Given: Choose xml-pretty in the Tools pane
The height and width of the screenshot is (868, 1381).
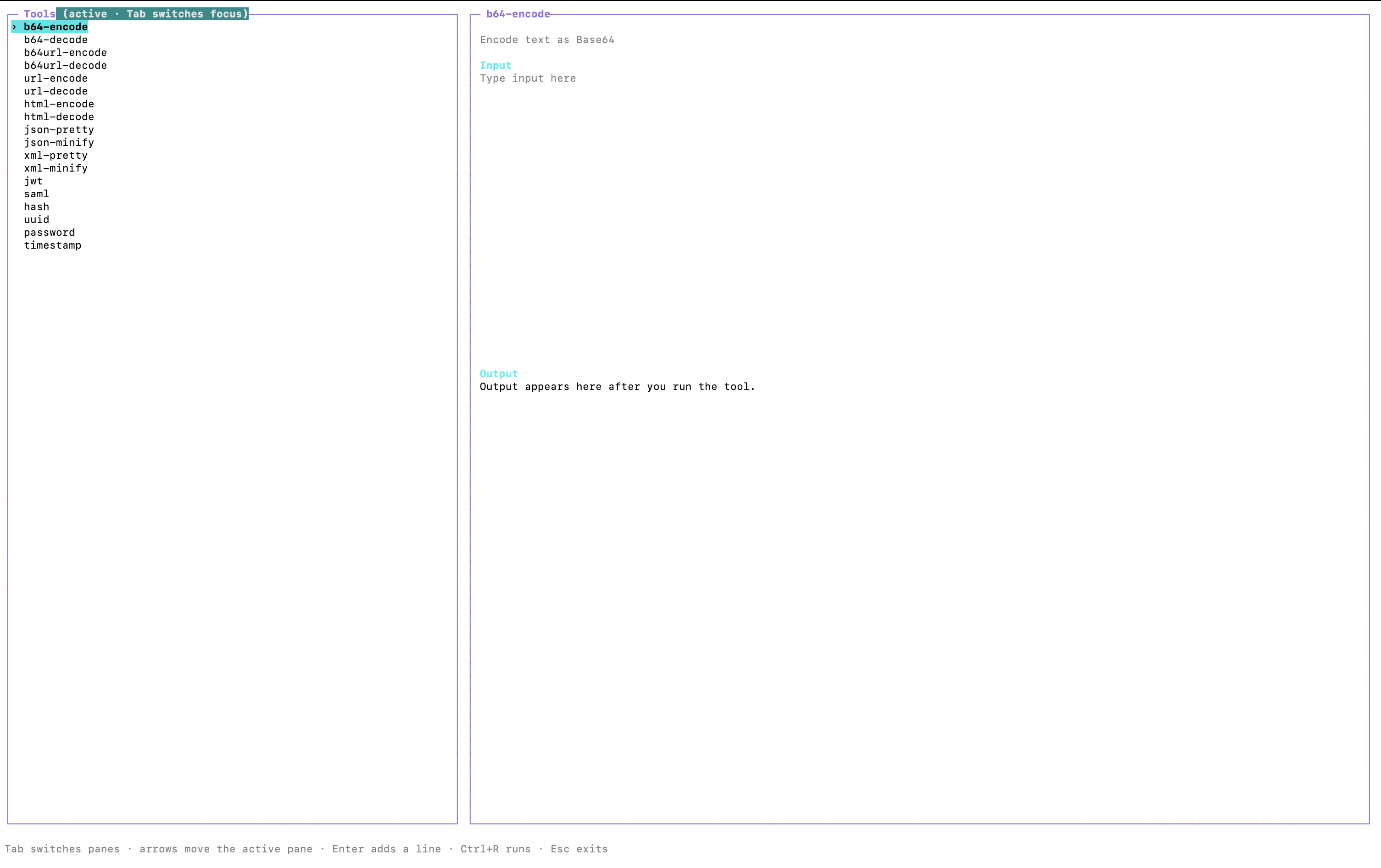Looking at the screenshot, I should [x=56, y=156].
